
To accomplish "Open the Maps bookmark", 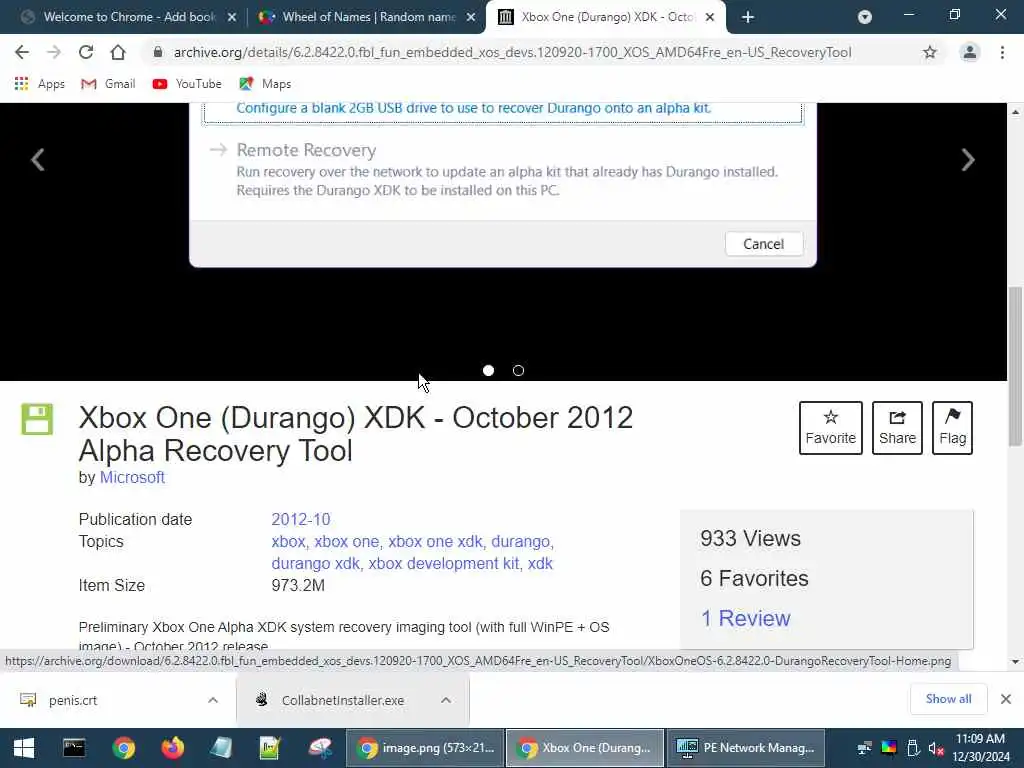I will (x=265, y=84).
